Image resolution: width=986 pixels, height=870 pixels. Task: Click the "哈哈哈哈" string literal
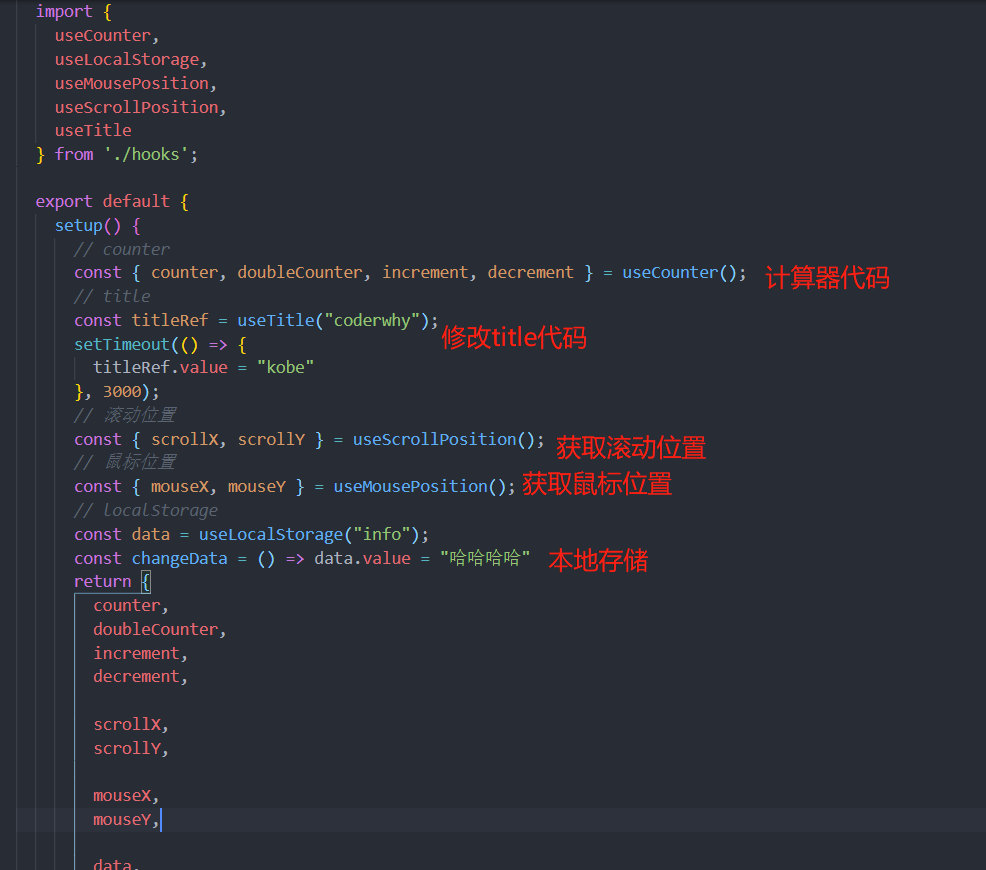click(x=485, y=558)
